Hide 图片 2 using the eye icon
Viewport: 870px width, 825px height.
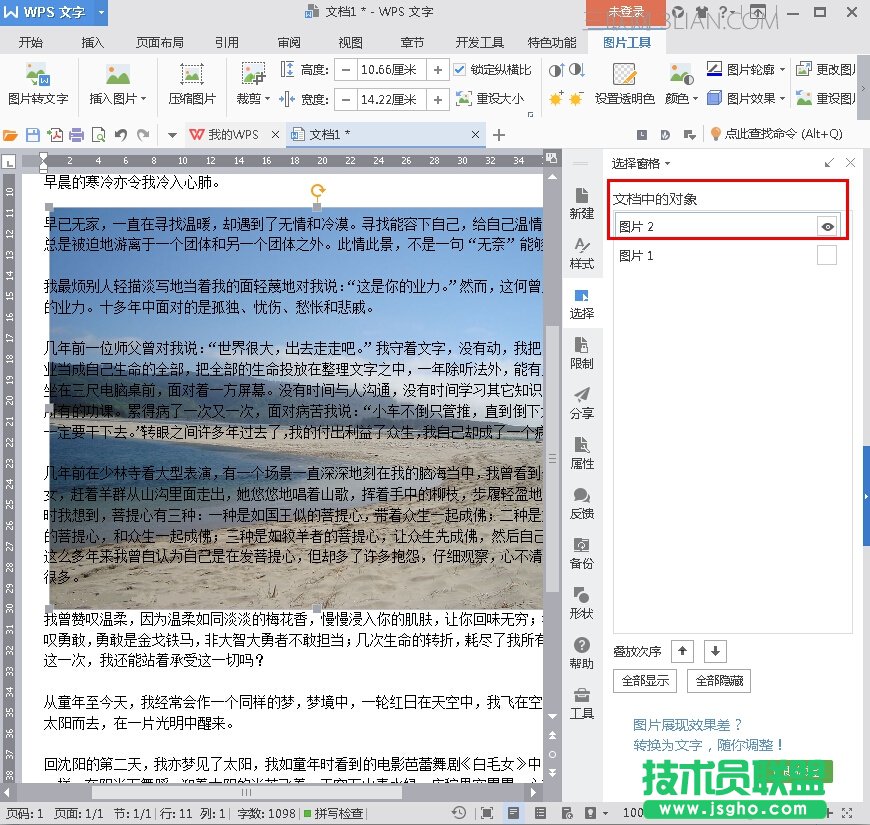(x=827, y=227)
